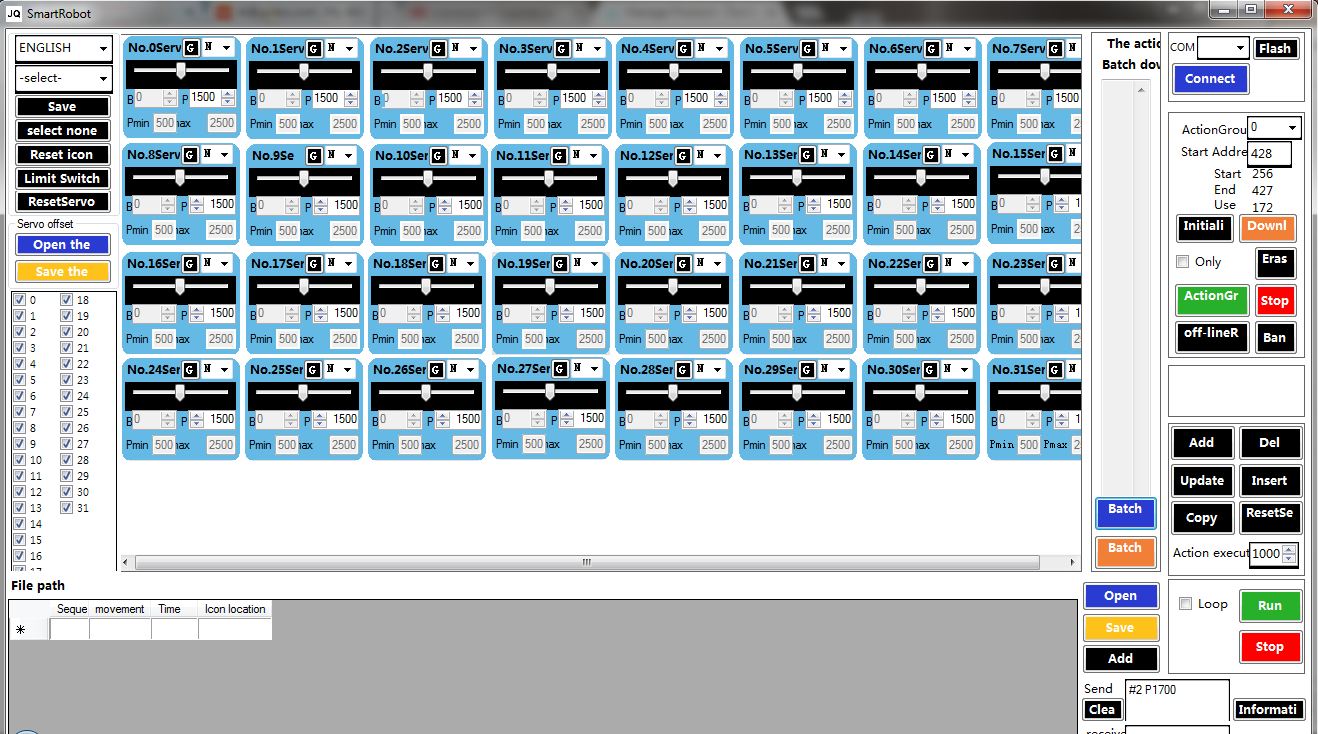Click the G icon on No.12 servo
Image resolution: width=1318 pixels, height=734 pixels.
point(683,155)
